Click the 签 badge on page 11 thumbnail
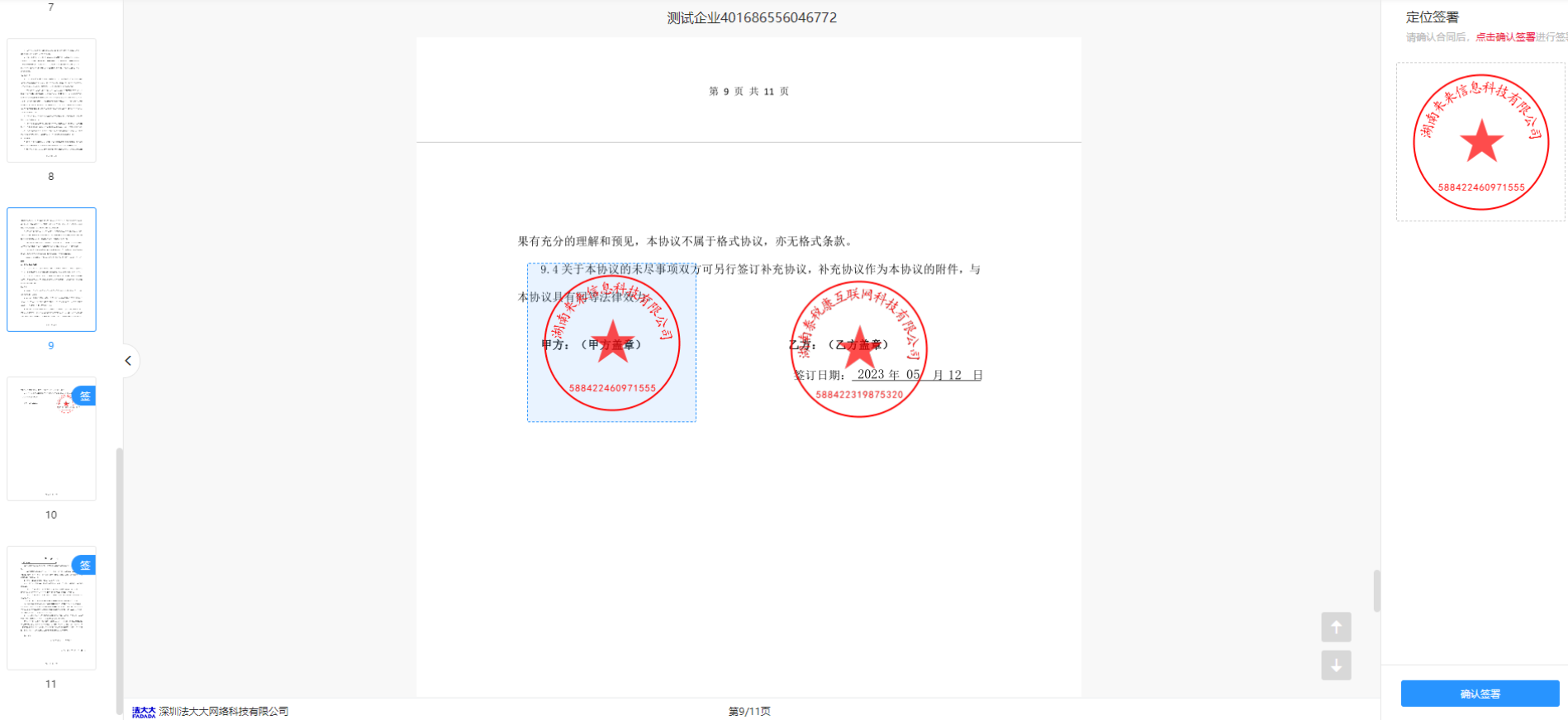1568x720 pixels. pyautogui.click(x=84, y=566)
